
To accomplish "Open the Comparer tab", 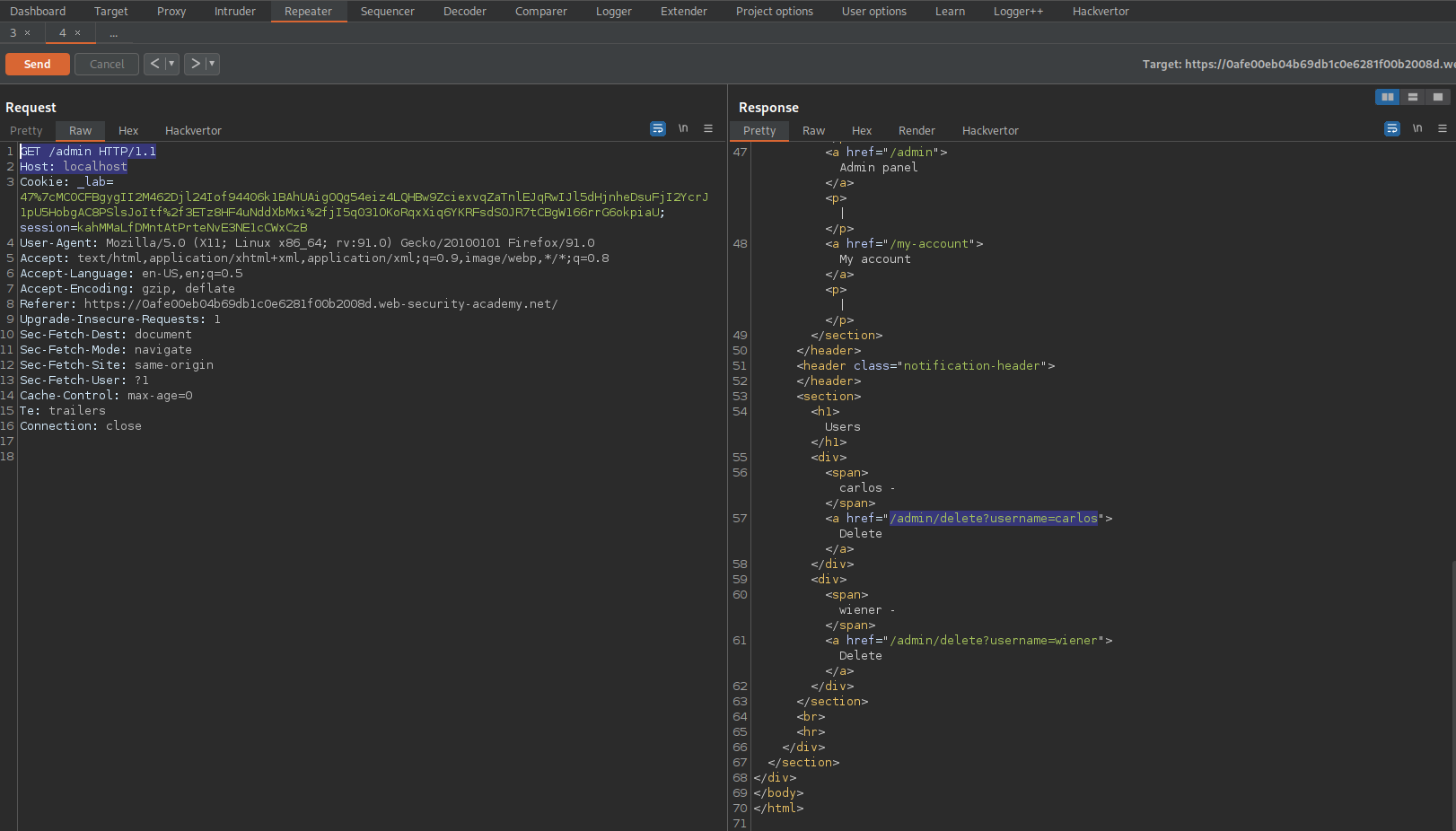I will point(541,12).
